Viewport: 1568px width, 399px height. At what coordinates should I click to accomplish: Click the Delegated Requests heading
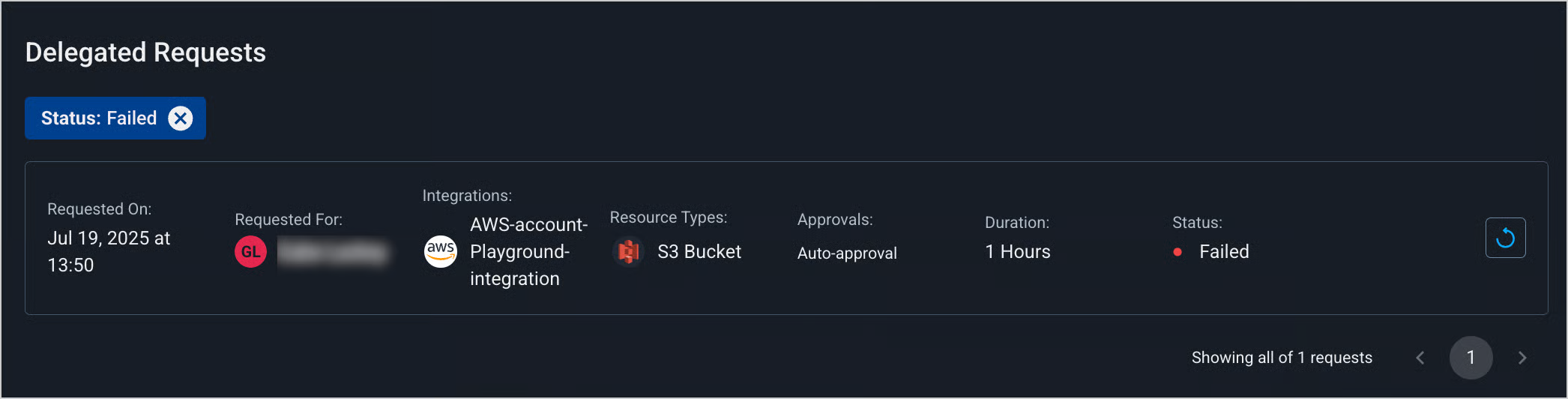pos(145,52)
